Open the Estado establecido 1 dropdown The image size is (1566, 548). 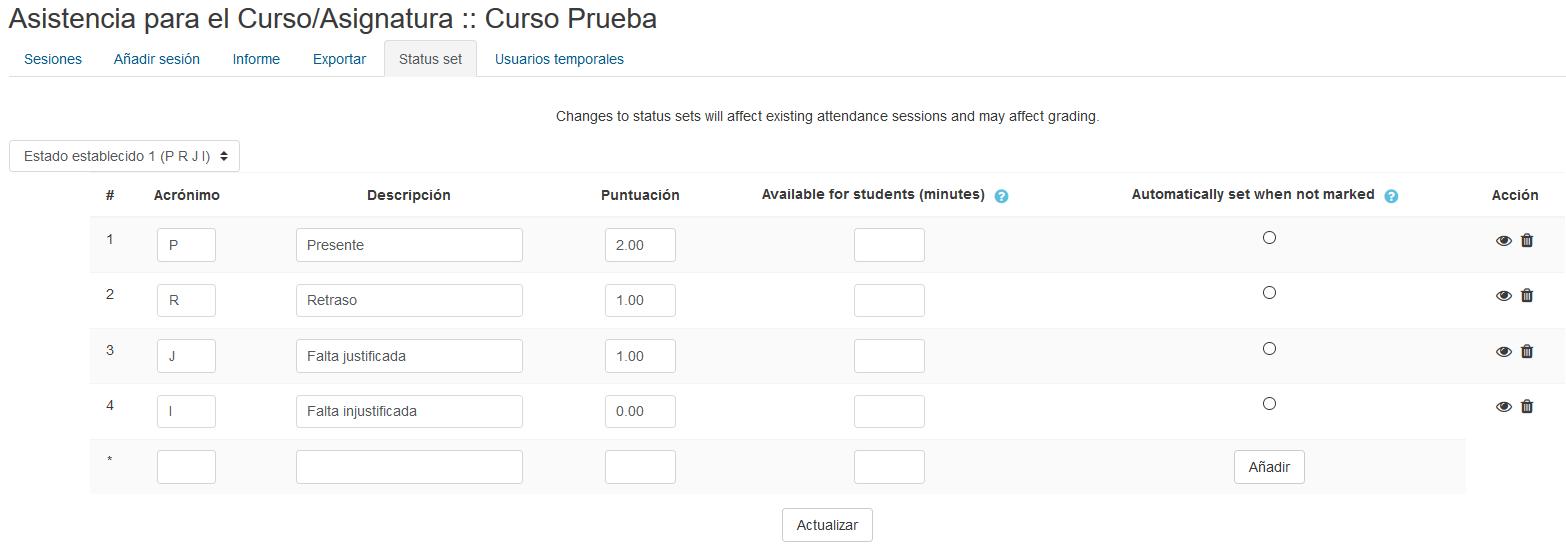(125, 156)
